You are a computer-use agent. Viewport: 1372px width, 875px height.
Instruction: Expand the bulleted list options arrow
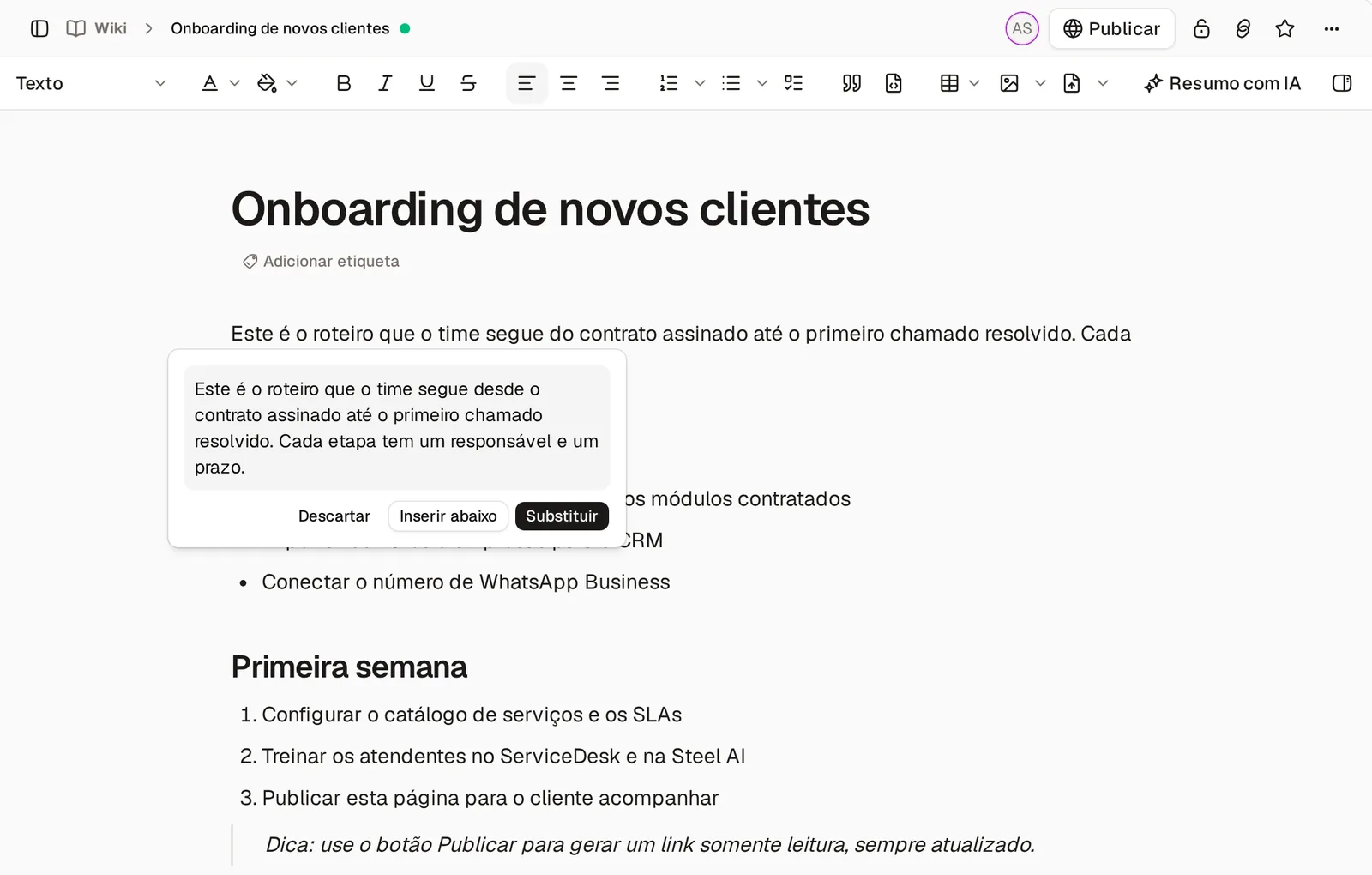(761, 83)
